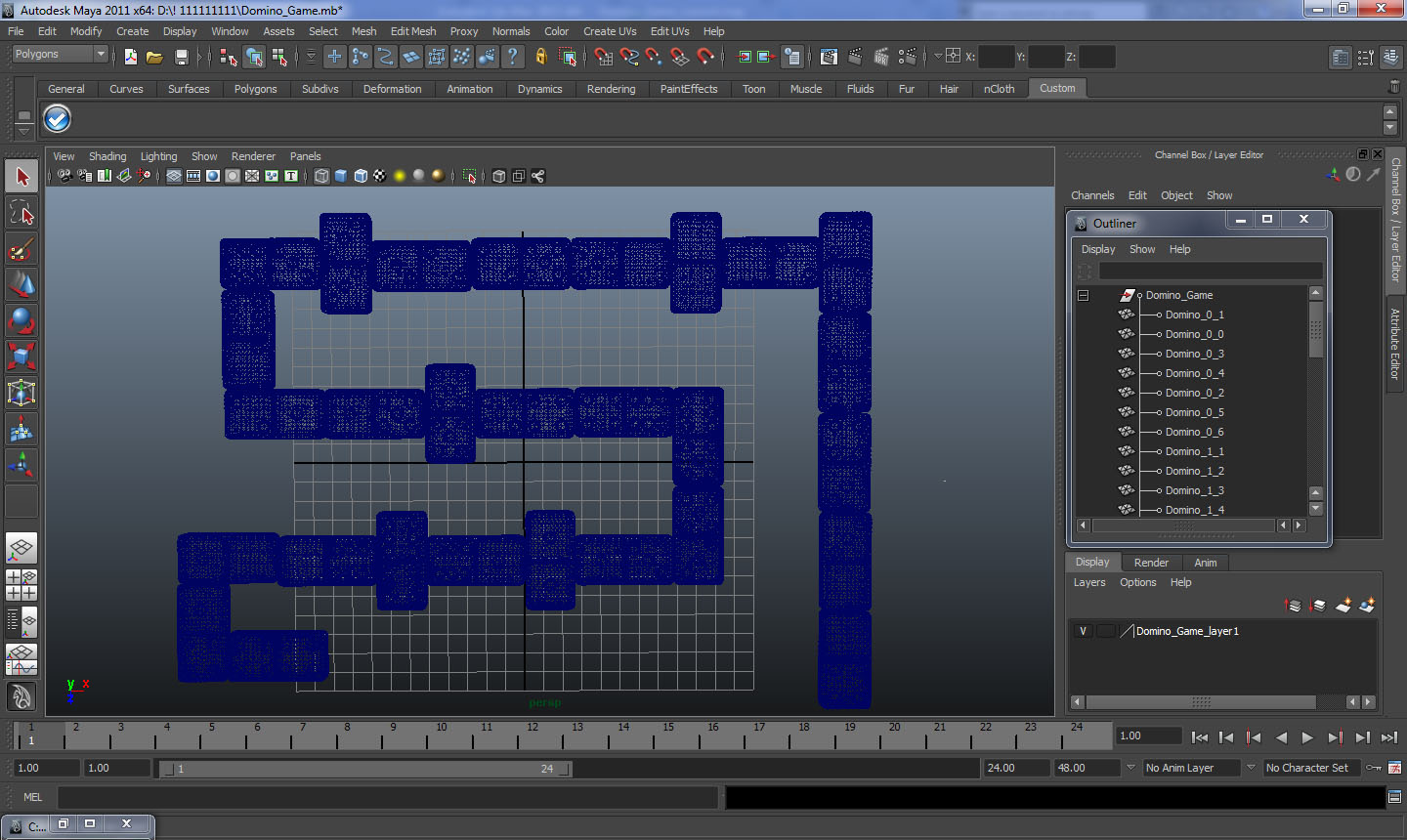Screen dimensions: 1407x840
Task: Activate the Rotate tool sphere icon
Action: pos(22,320)
